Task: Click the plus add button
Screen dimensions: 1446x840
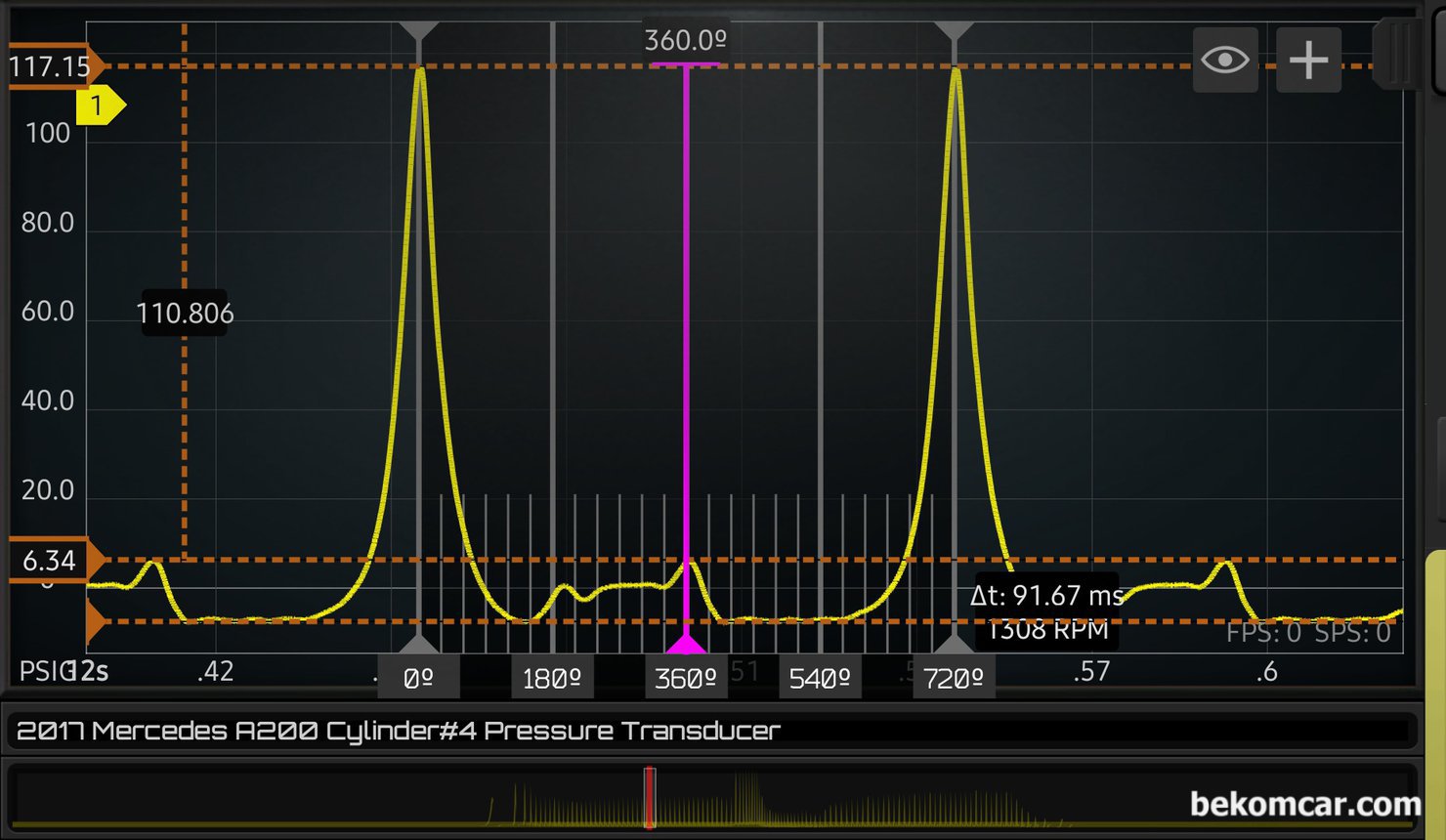Action: (1308, 61)
